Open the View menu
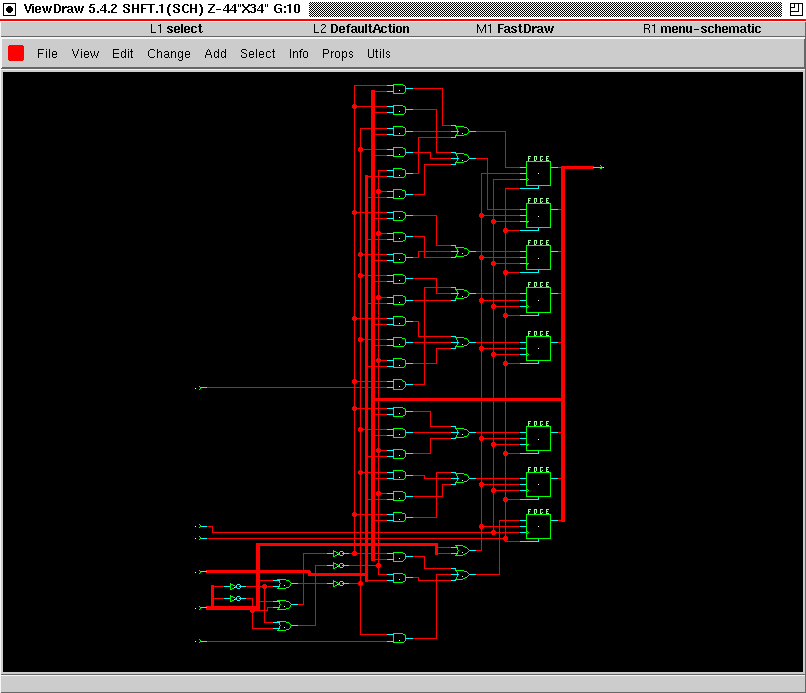The height and width of the screenshot is (693, 806). pyautogui.click(x=85, y=54)
